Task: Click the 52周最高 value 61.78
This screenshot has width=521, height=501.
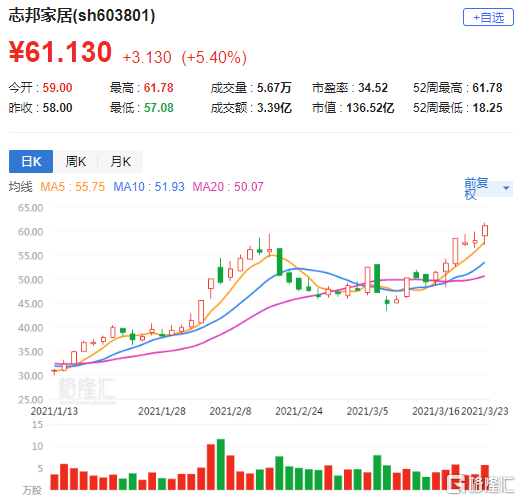Action: pyautogui.click(x=487, y=88)
